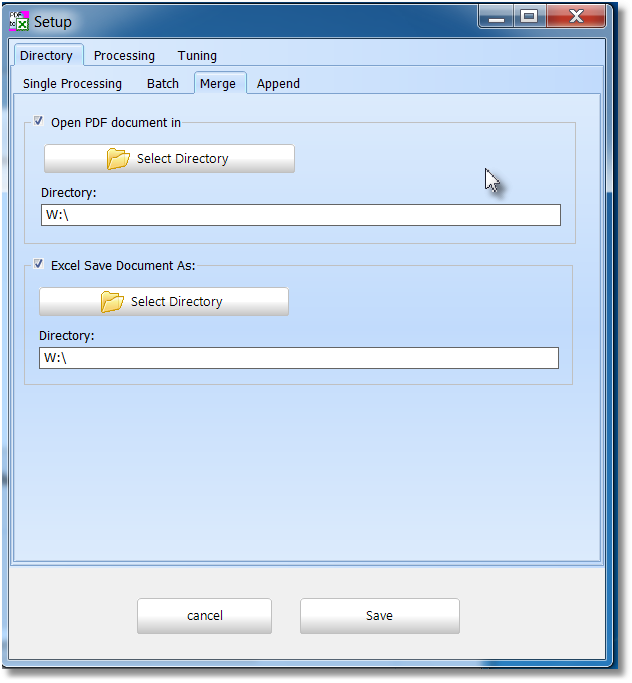Click the Setup app icon in title bar
Screen dimensions: 632x683
(x=19, y=21)
